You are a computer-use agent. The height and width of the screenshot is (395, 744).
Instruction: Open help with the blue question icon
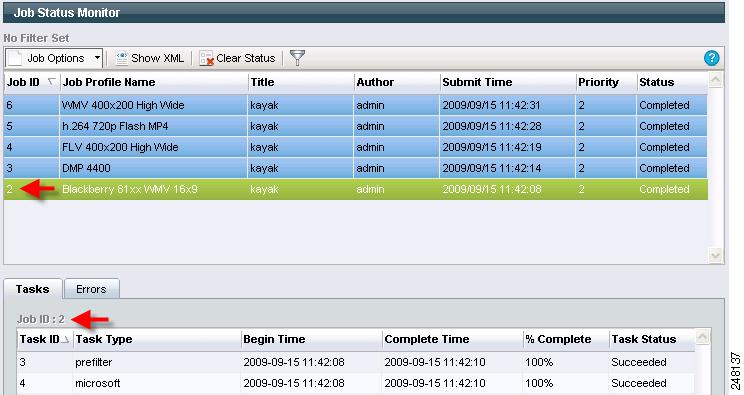point(711,58)
